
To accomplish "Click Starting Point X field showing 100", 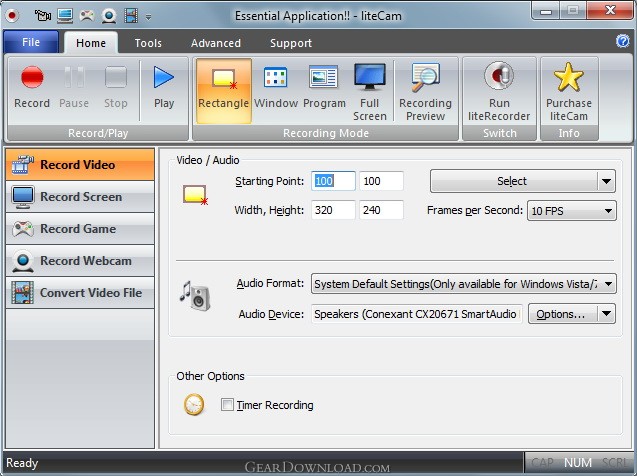I will pyautogui.click(x=333, y=181).
